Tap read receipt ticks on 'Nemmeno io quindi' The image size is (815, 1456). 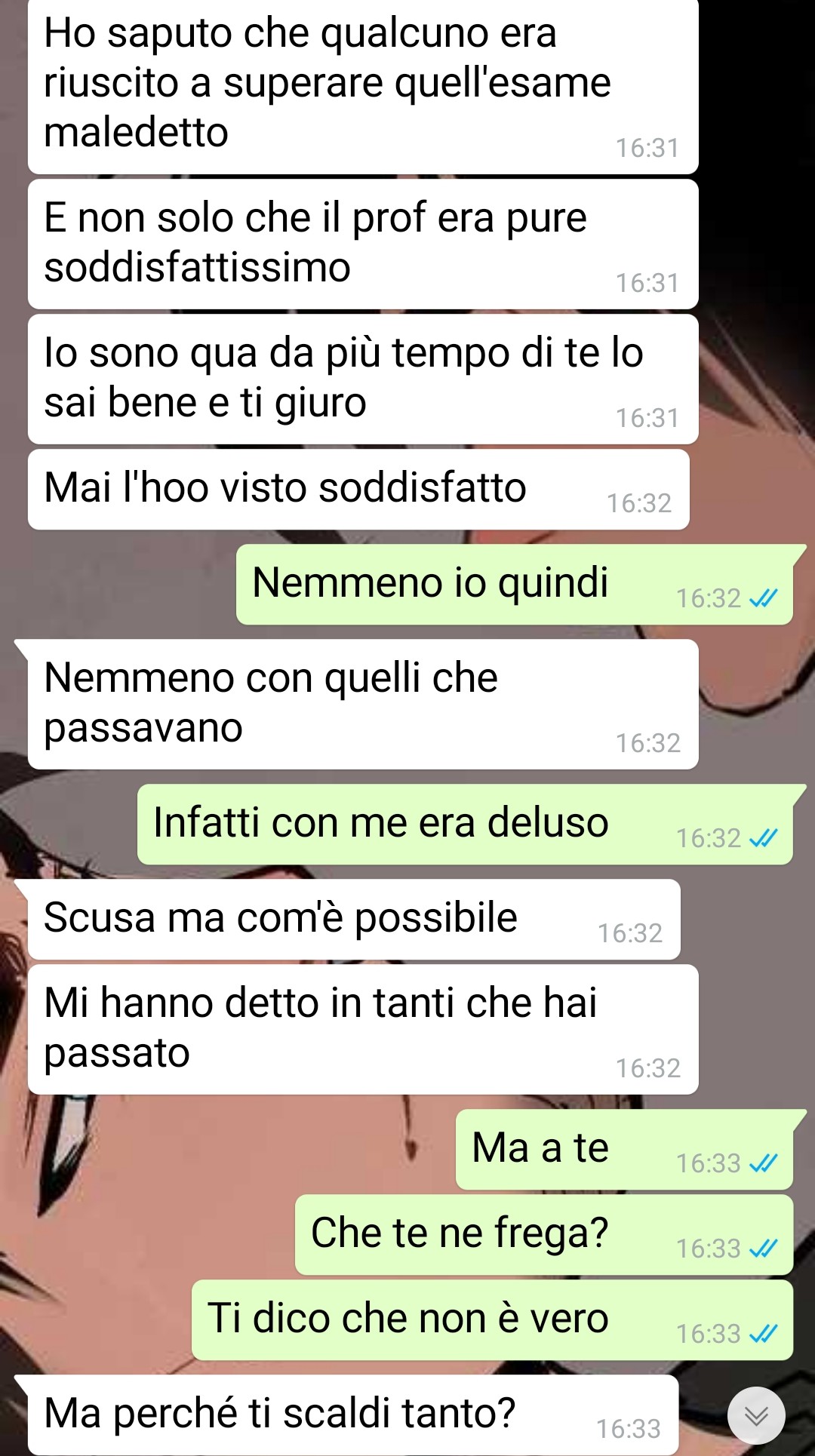(763, 598)
